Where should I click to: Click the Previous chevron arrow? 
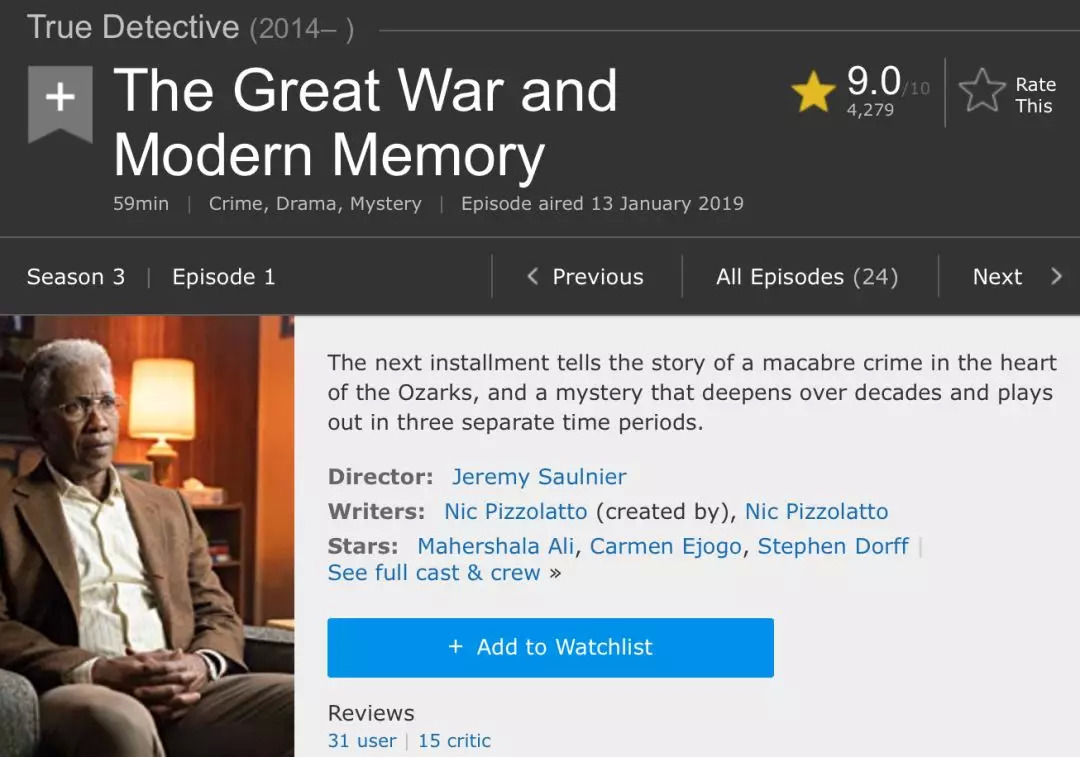(532, 277)
